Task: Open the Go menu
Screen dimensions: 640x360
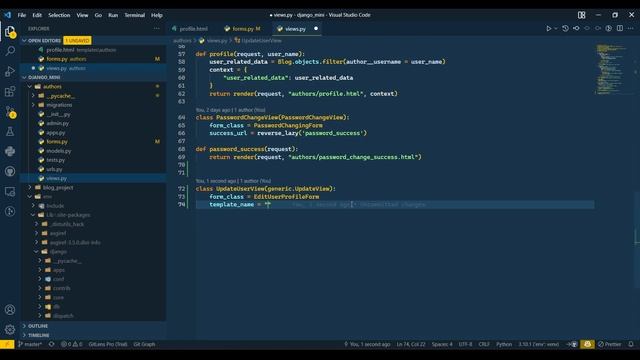Action: click(x=98, y=15)
